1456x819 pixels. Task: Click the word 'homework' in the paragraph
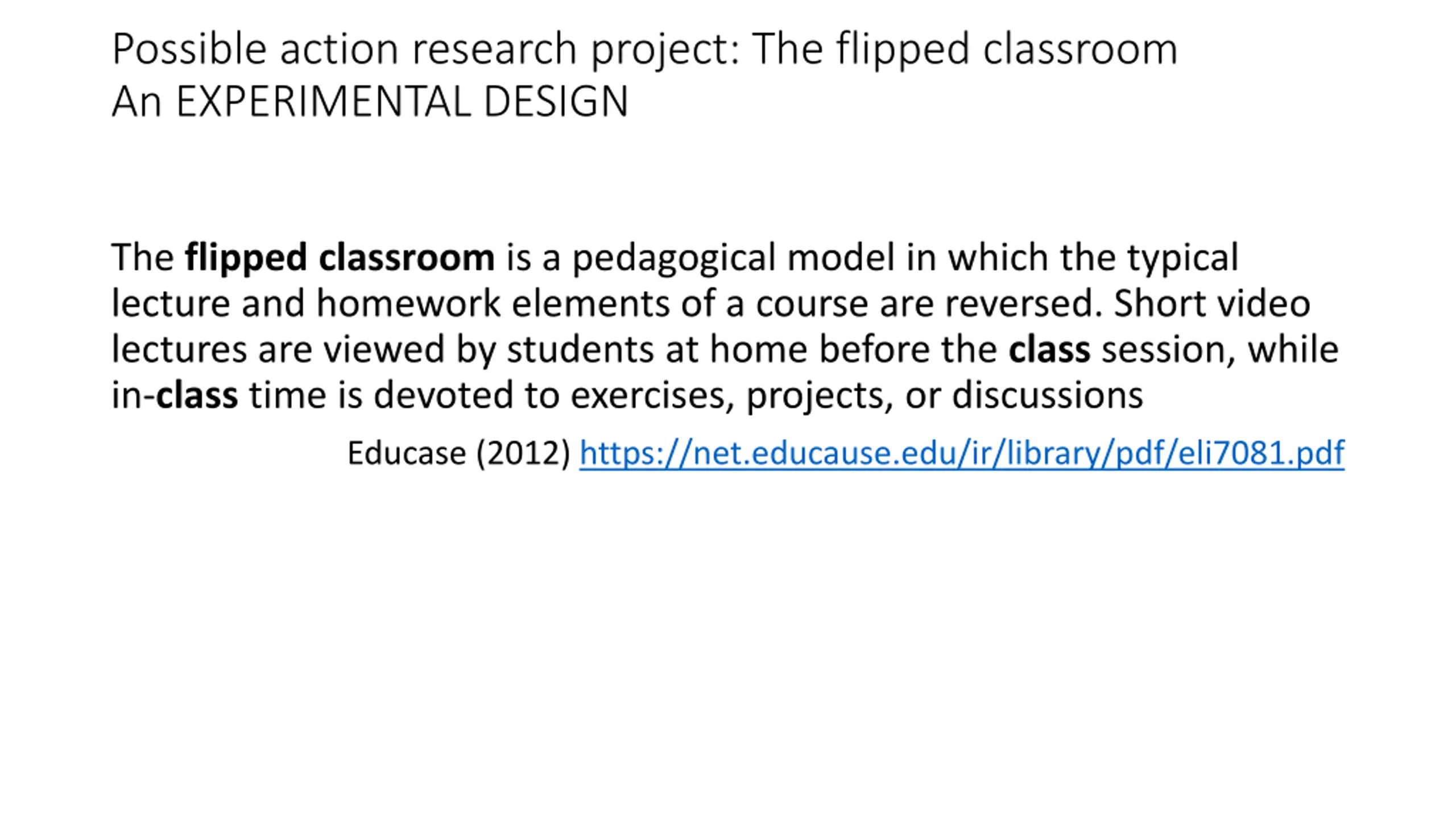pos(408,303)
